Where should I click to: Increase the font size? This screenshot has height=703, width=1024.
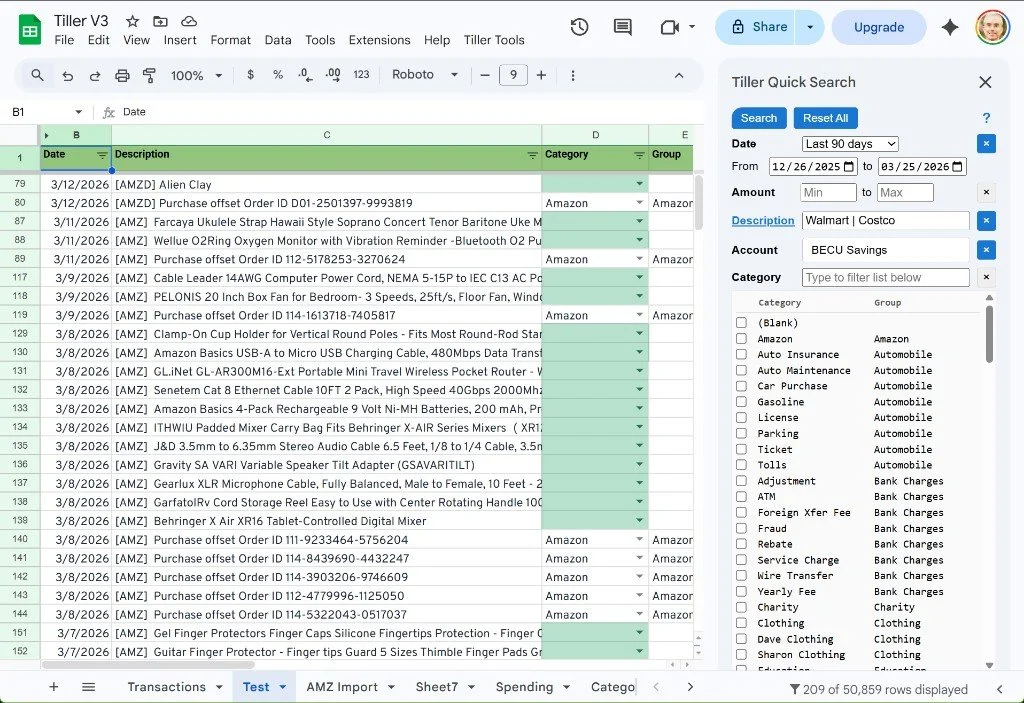pos(541,75)
